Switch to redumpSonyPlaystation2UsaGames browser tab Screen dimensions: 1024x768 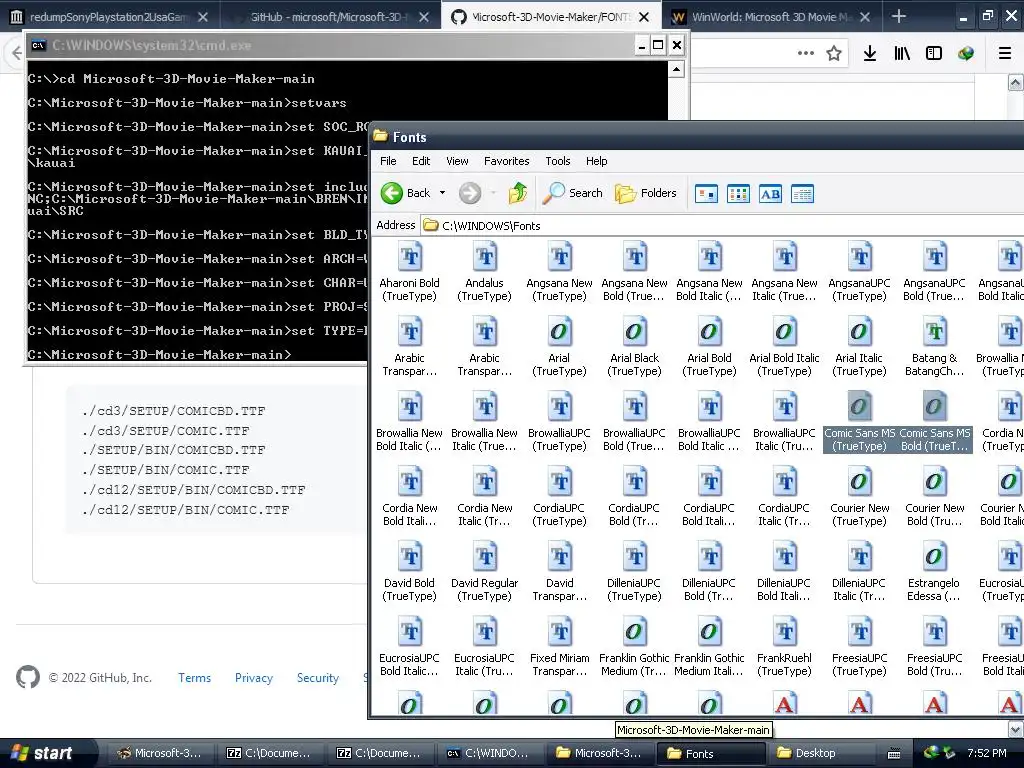[x=108, y=16]
